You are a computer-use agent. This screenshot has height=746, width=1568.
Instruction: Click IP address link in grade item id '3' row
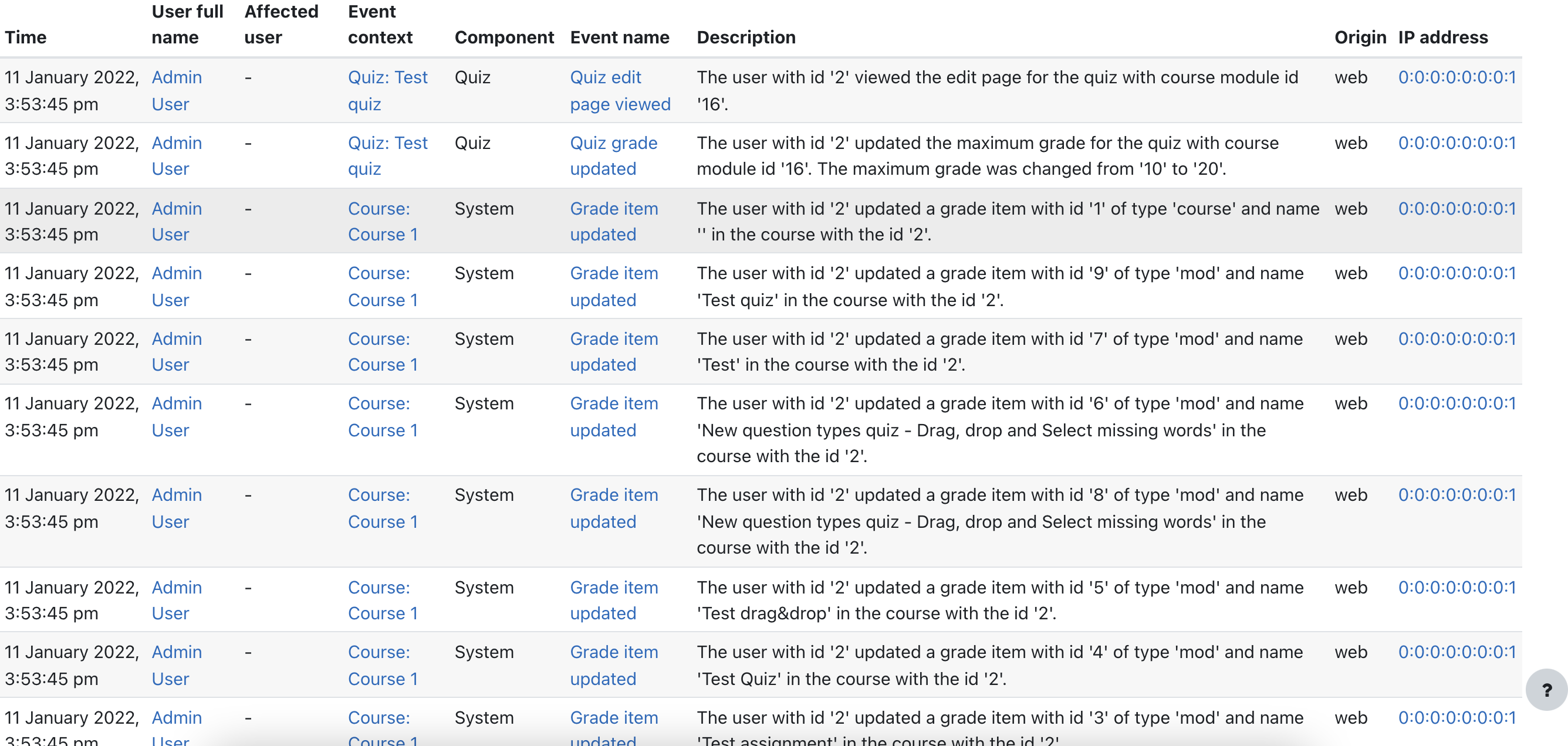tap(1457, 717)
